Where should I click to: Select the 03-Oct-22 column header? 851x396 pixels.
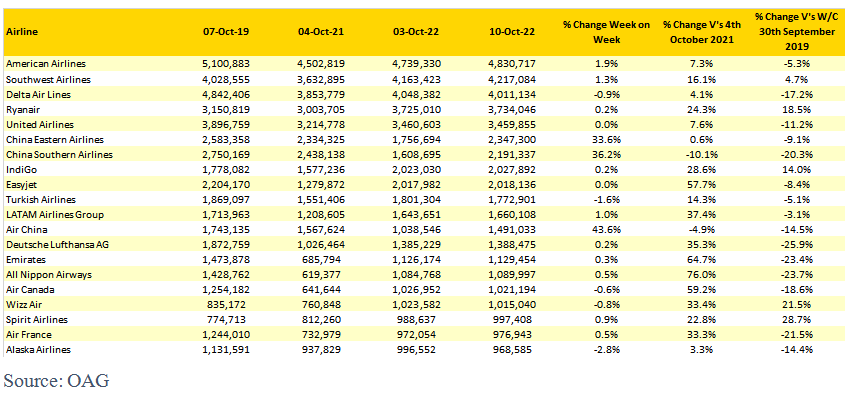point(417,32)
